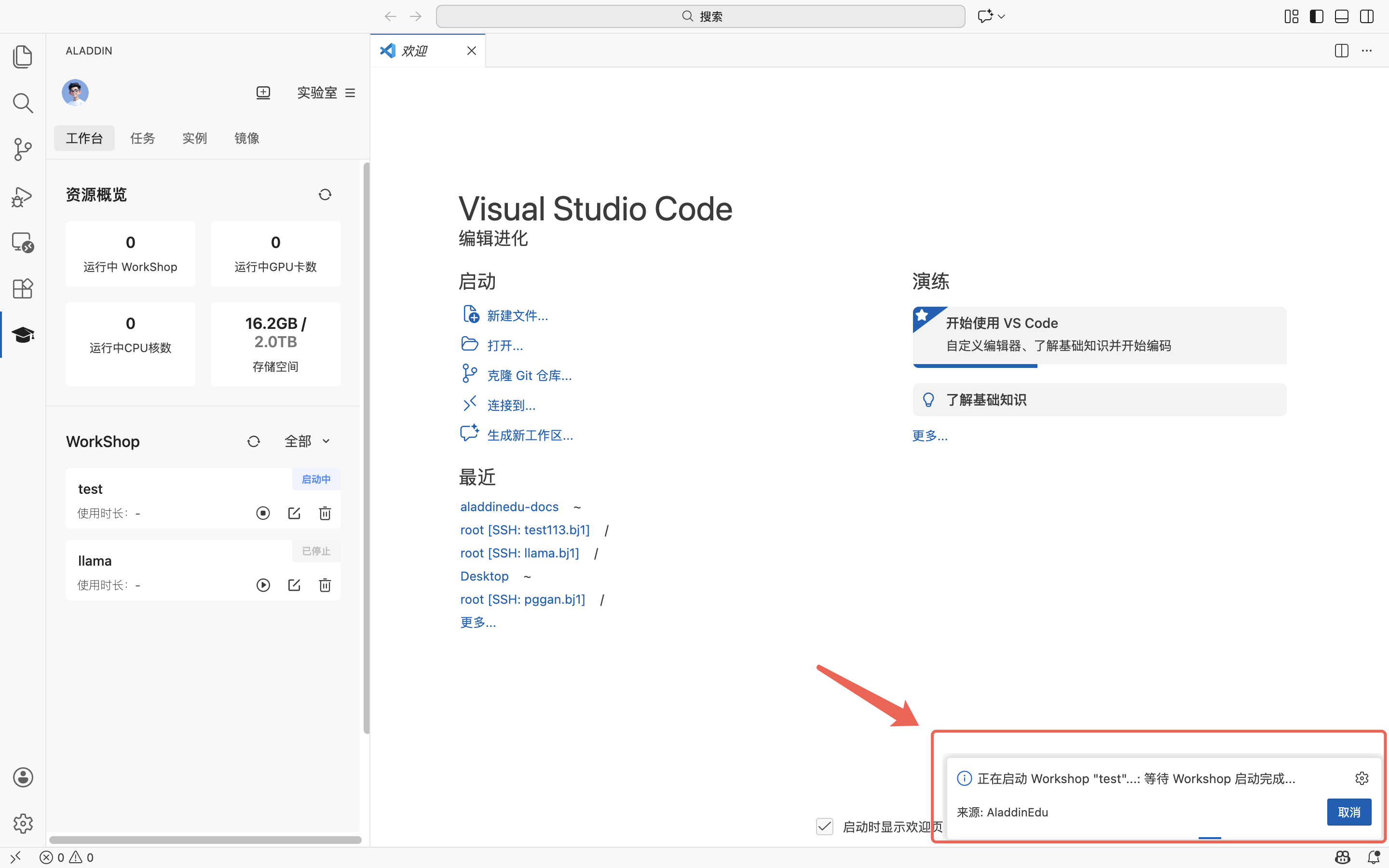
Task: Open the Run and Debug view
Action: tap(22, 196)
